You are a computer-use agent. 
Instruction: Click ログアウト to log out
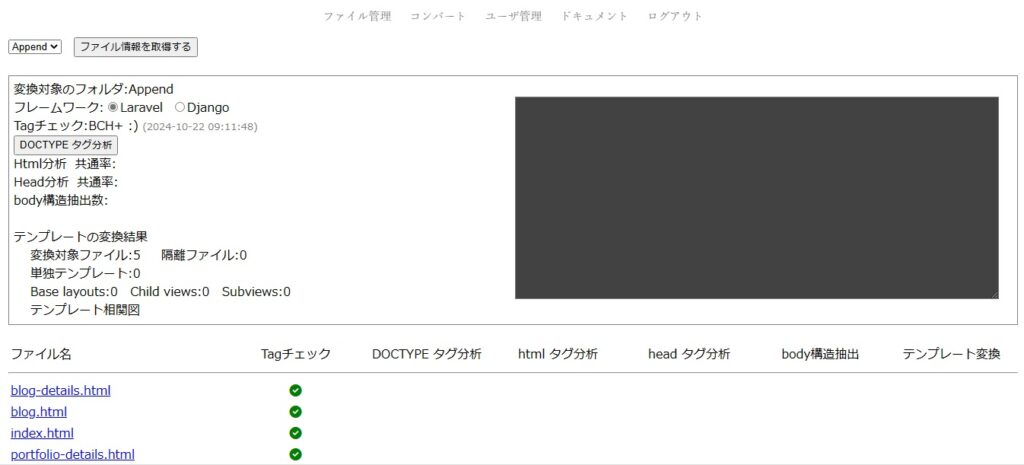pyautogui.click(x=675, y=16)
